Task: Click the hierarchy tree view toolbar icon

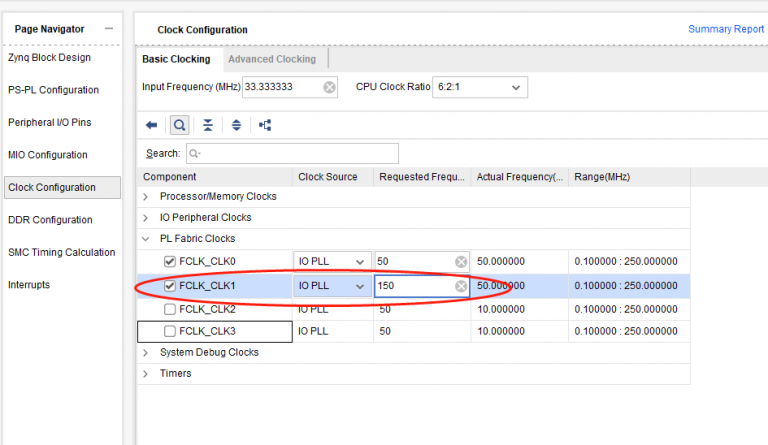Action: 265,125
